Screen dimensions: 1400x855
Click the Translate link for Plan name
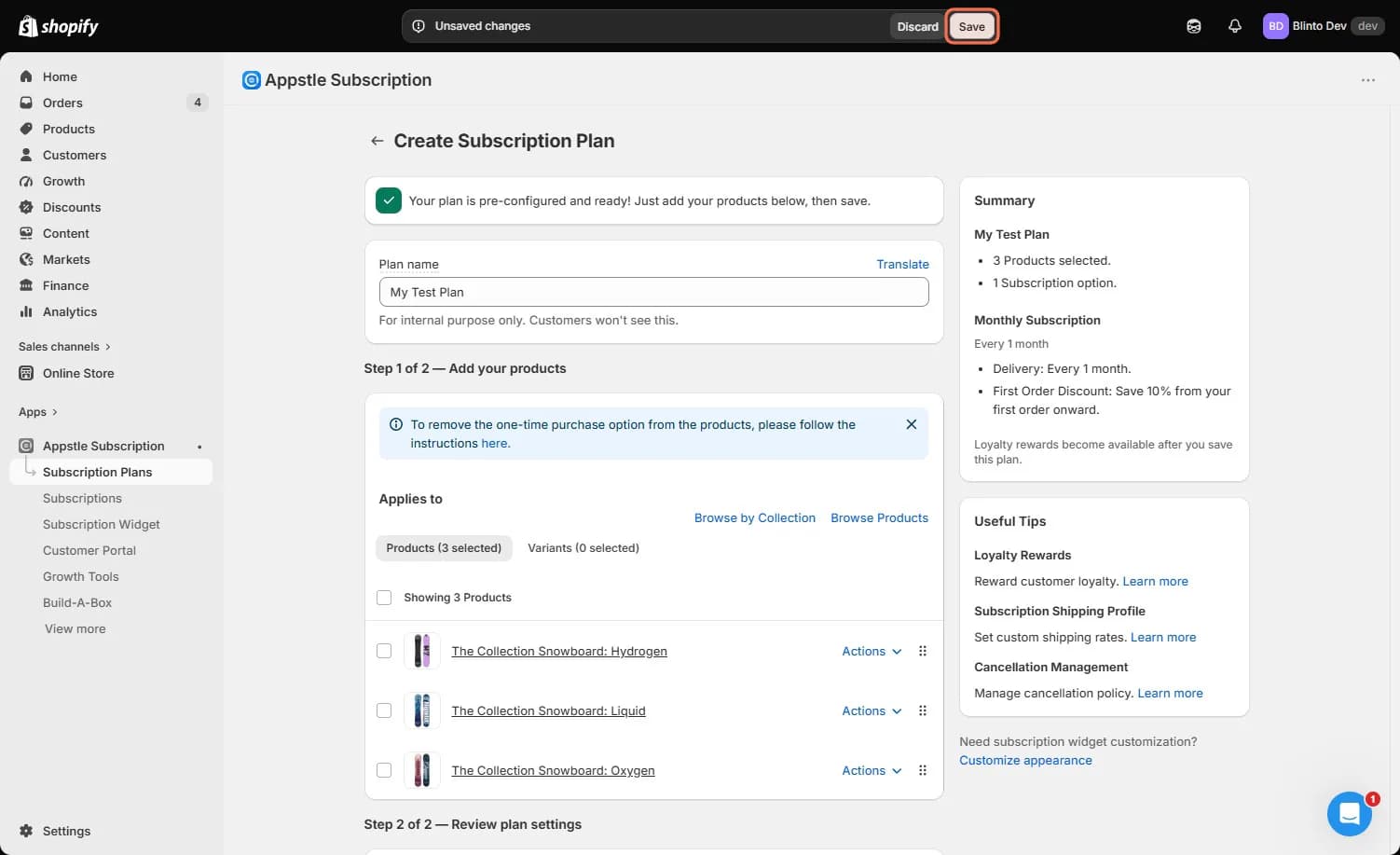[902, 264]
